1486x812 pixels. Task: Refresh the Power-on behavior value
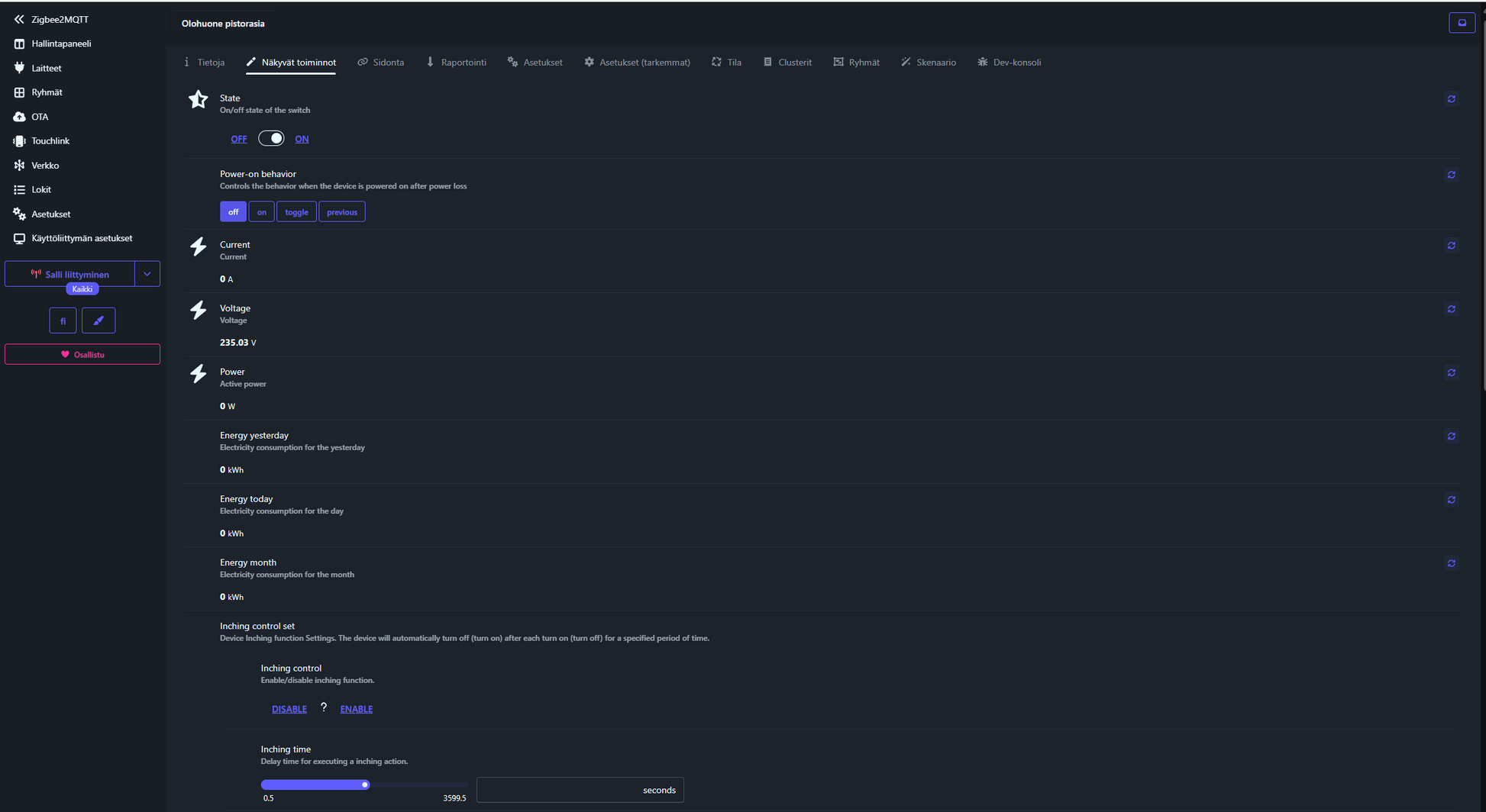click(x=1451, y=175)
